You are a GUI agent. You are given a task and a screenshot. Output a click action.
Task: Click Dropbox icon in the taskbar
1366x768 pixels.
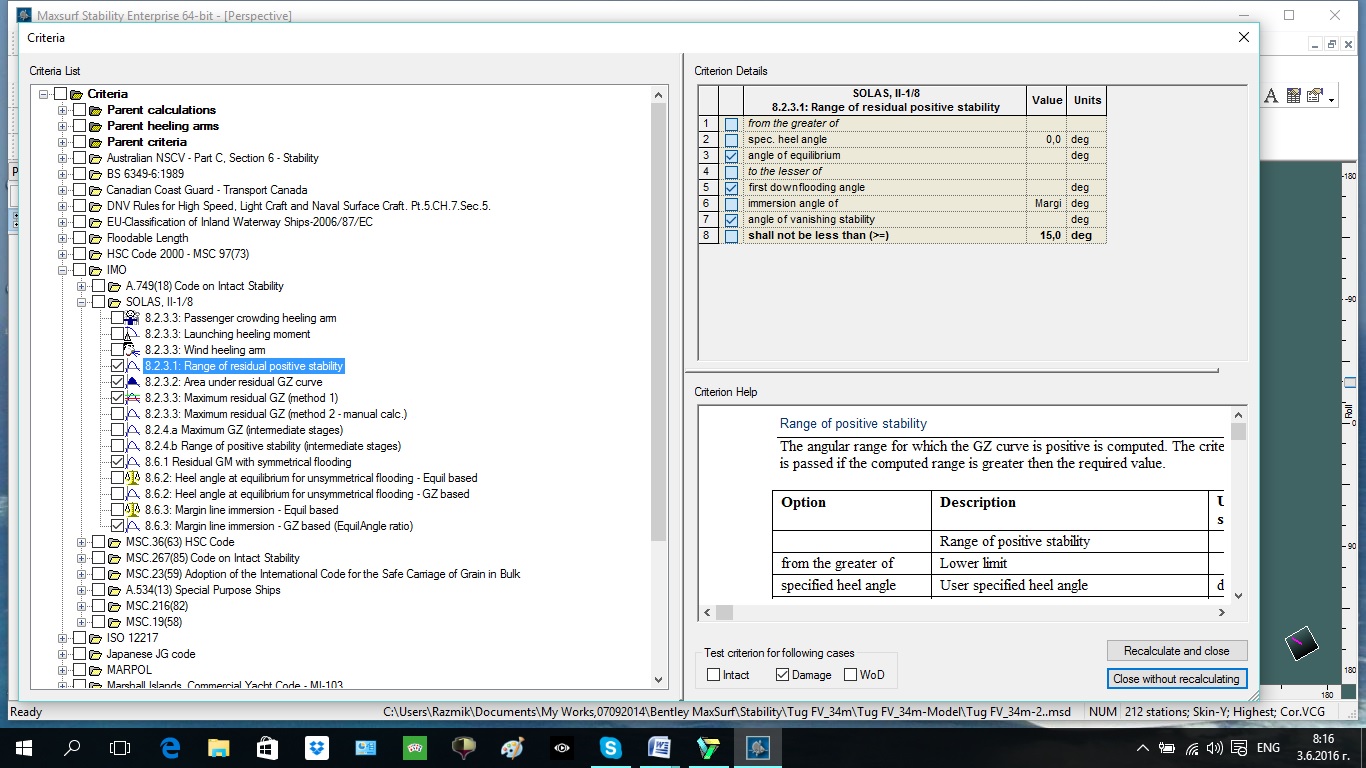pyautogui.click(x=316, y=748)
